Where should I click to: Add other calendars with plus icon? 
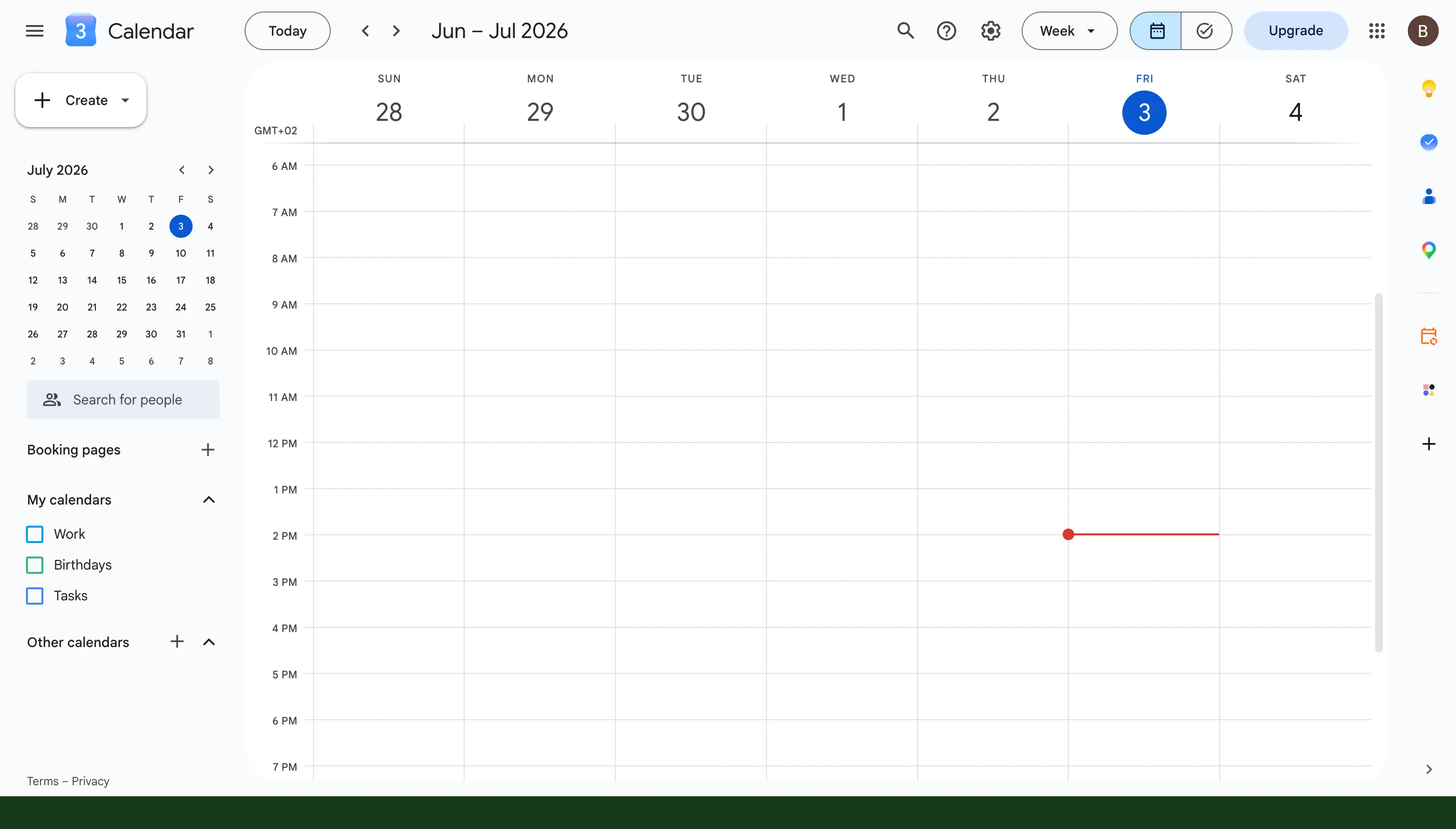pyautogui.click(x=177, y=642)
